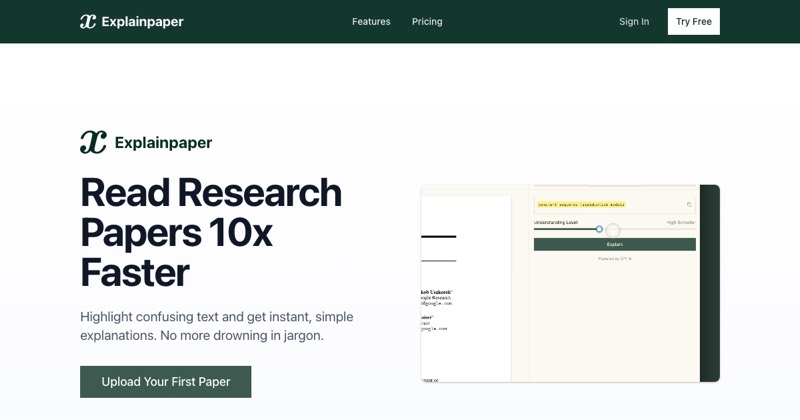800x420 pixels.
Task: Click the large Explainpaper hero logo icon
Action: coord(93,142)
